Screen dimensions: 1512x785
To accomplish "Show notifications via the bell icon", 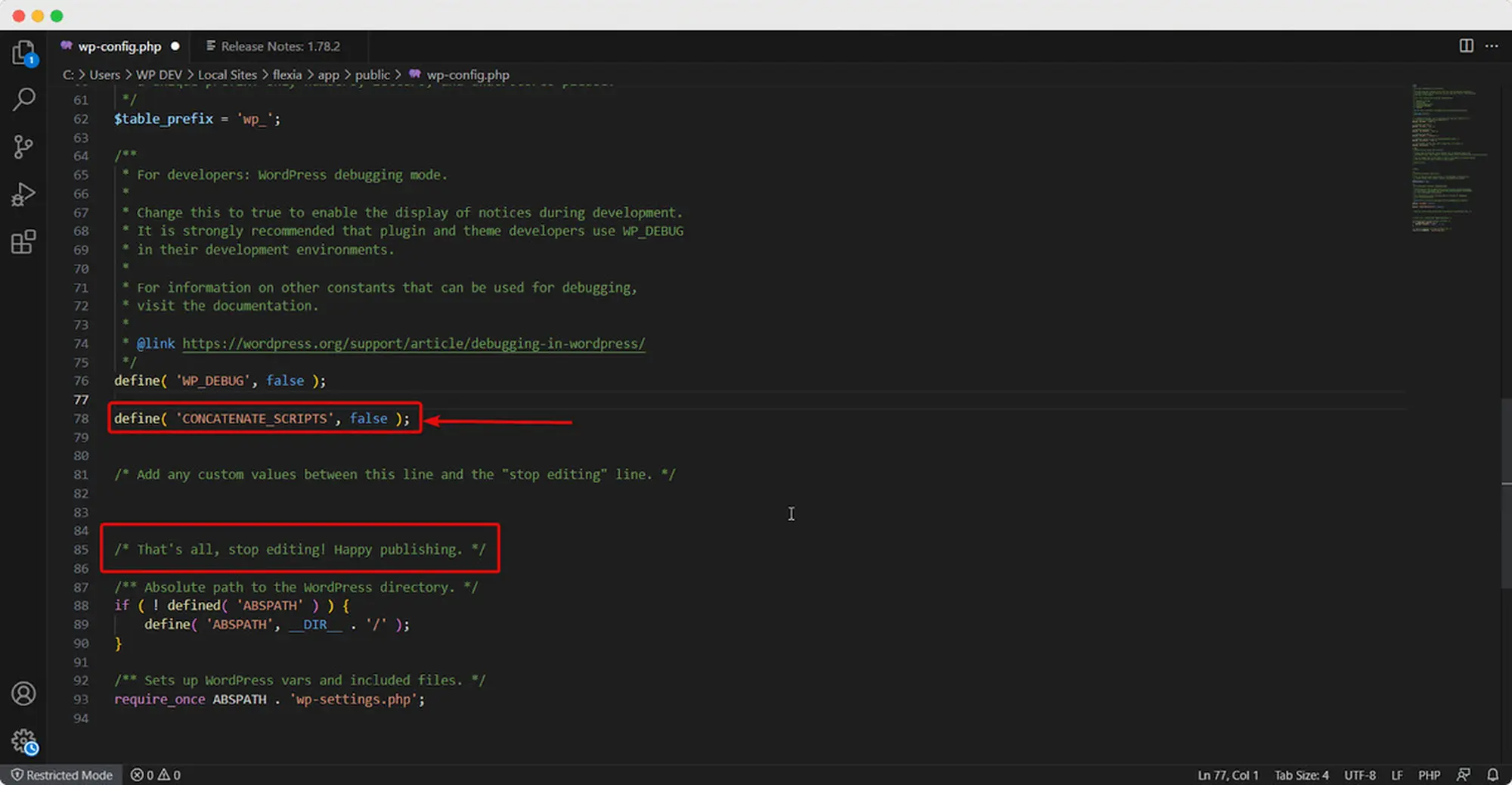I will coord(1493,775).
